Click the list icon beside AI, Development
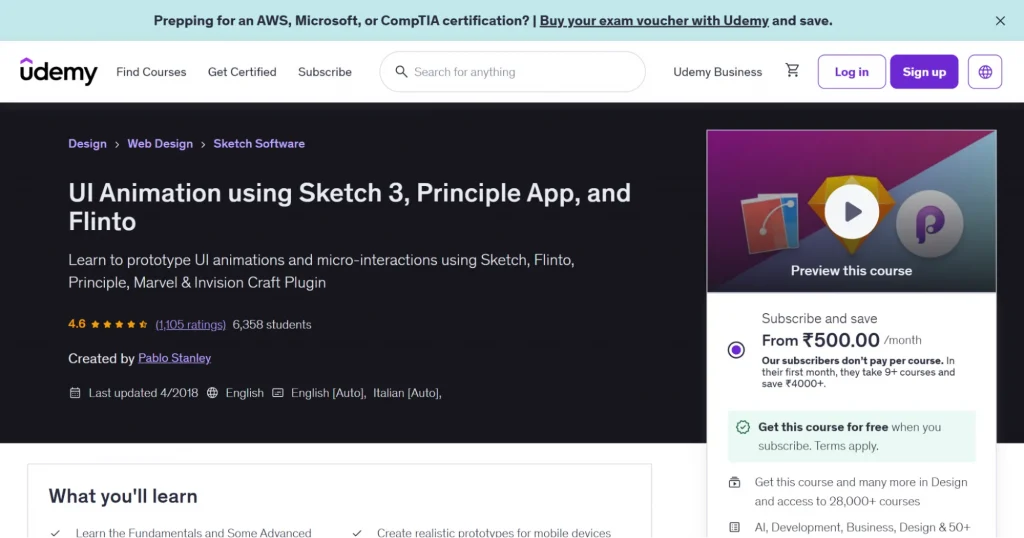This screenshot has width=1024, height=538. click(x=735, y=527)
